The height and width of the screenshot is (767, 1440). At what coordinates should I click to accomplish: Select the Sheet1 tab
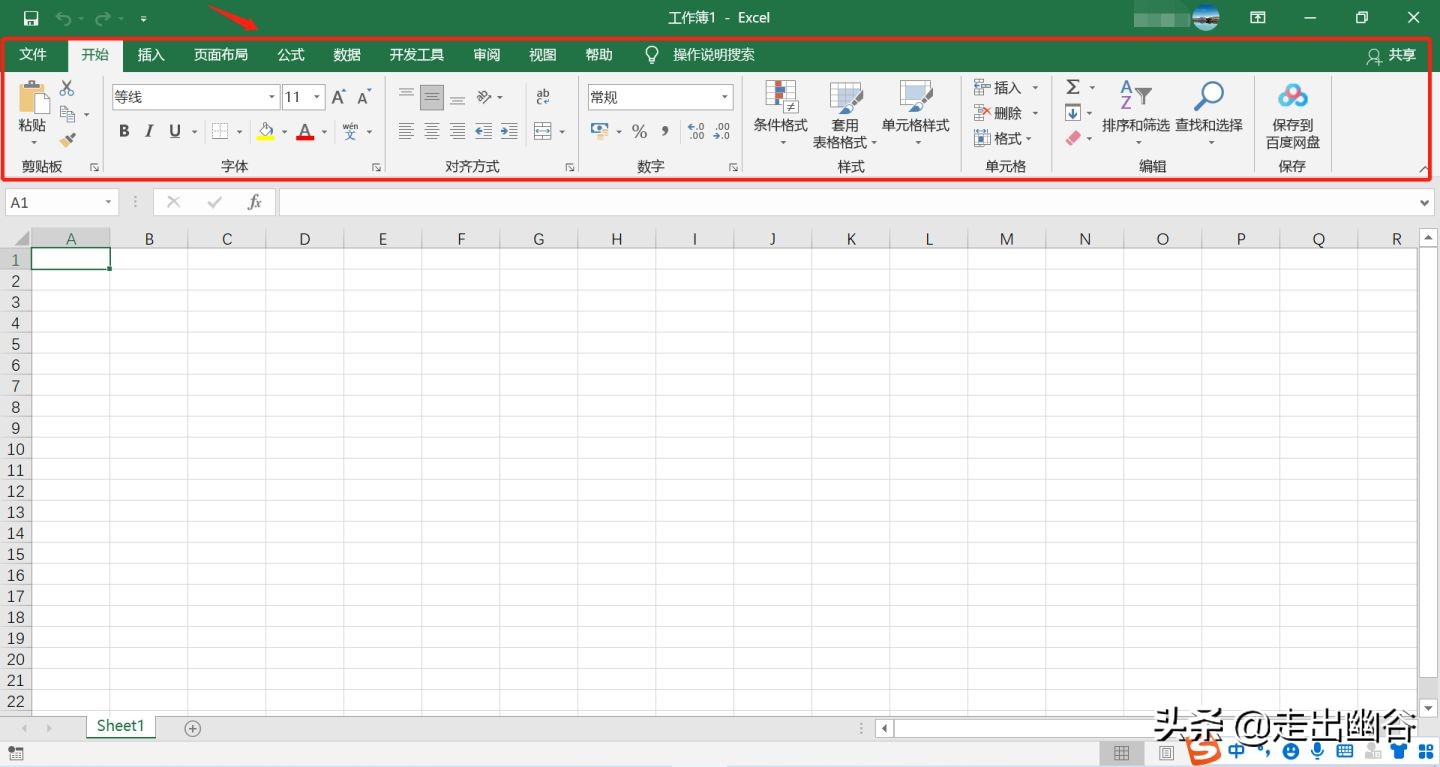tap(121, 726)
